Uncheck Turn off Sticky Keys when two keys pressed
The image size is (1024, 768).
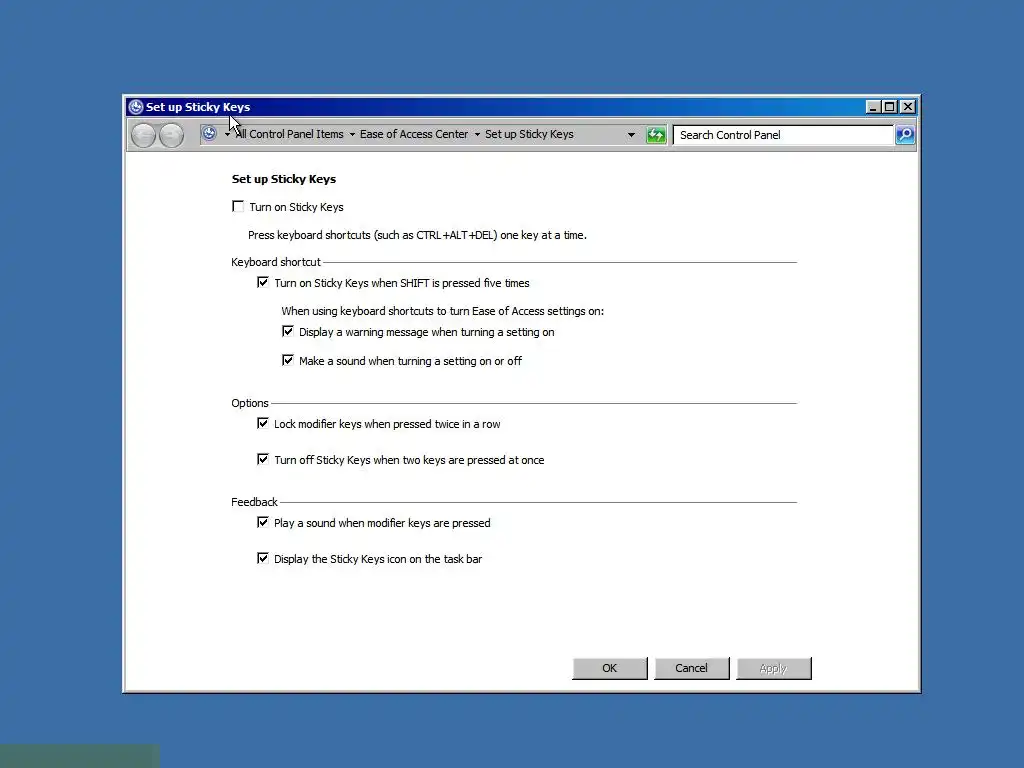263,459
